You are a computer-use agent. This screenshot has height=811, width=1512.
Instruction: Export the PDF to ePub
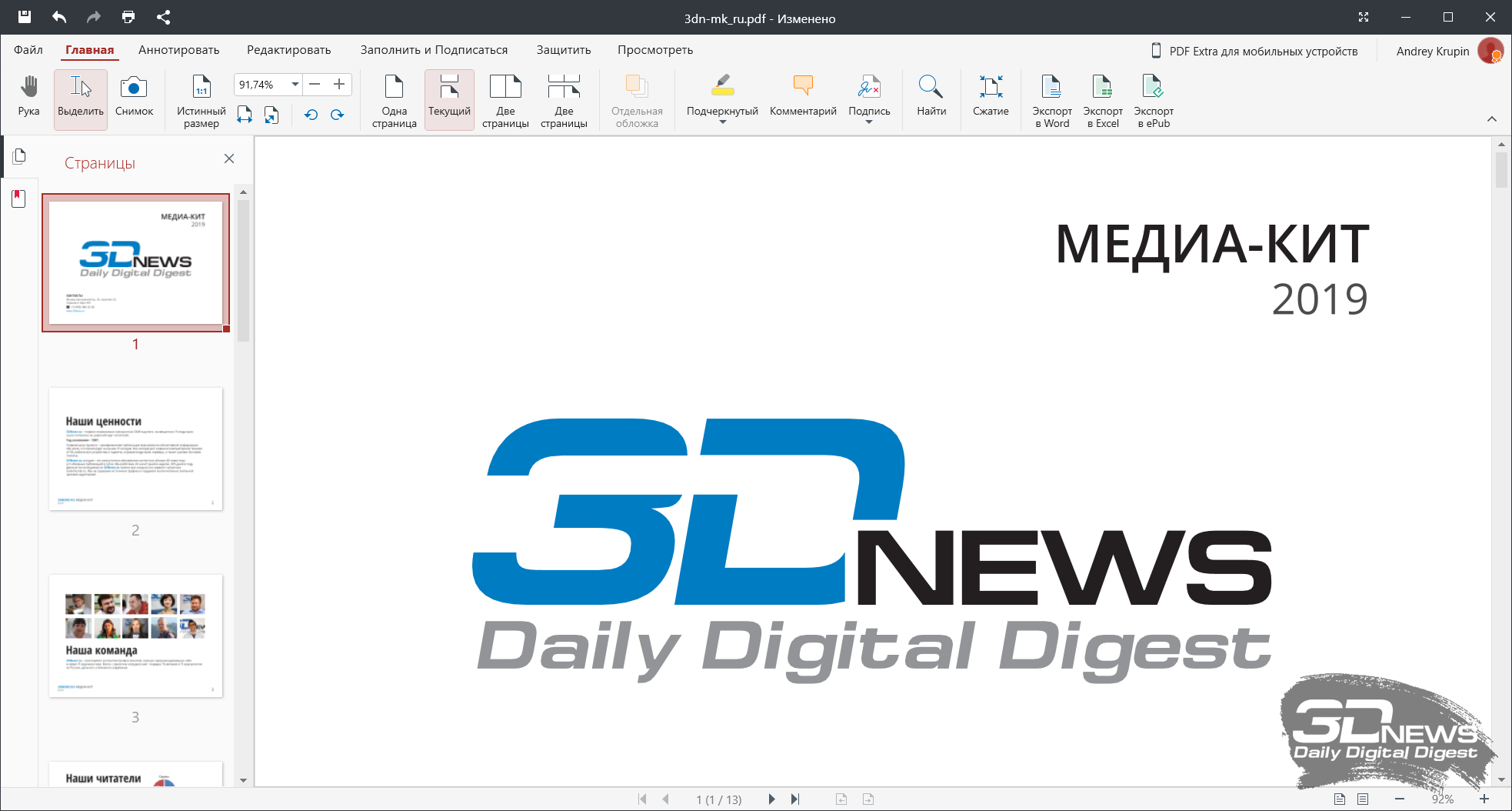(1153, 100)
